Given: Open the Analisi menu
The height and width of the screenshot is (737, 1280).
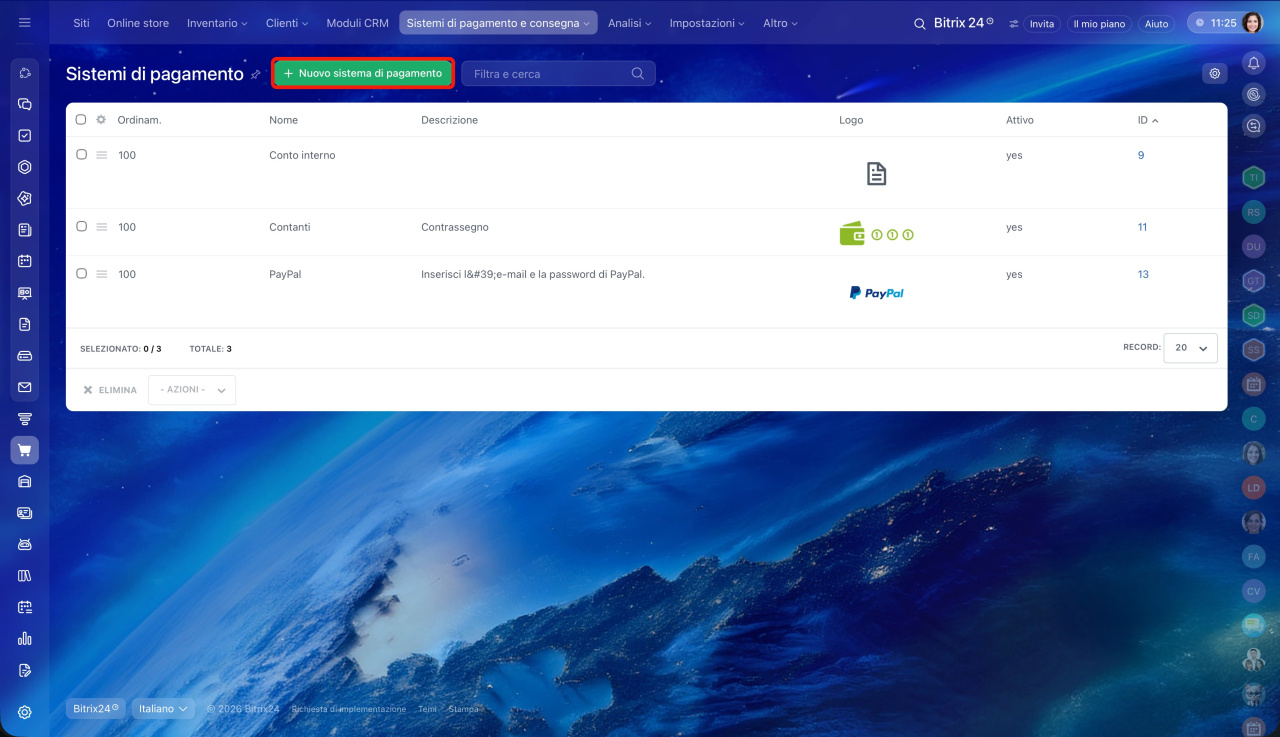Looking at the screenshot, I should pos(629,23).
